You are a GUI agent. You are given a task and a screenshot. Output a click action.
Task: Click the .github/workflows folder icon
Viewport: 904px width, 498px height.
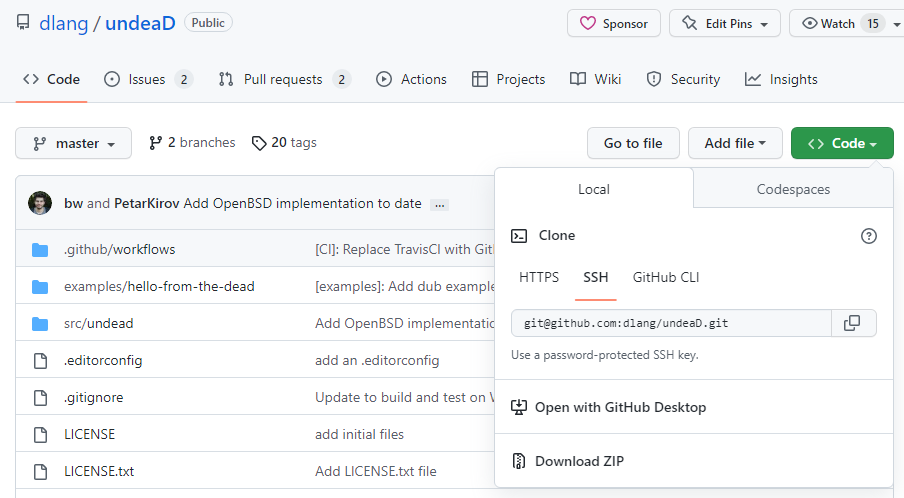tap(40, 249)
